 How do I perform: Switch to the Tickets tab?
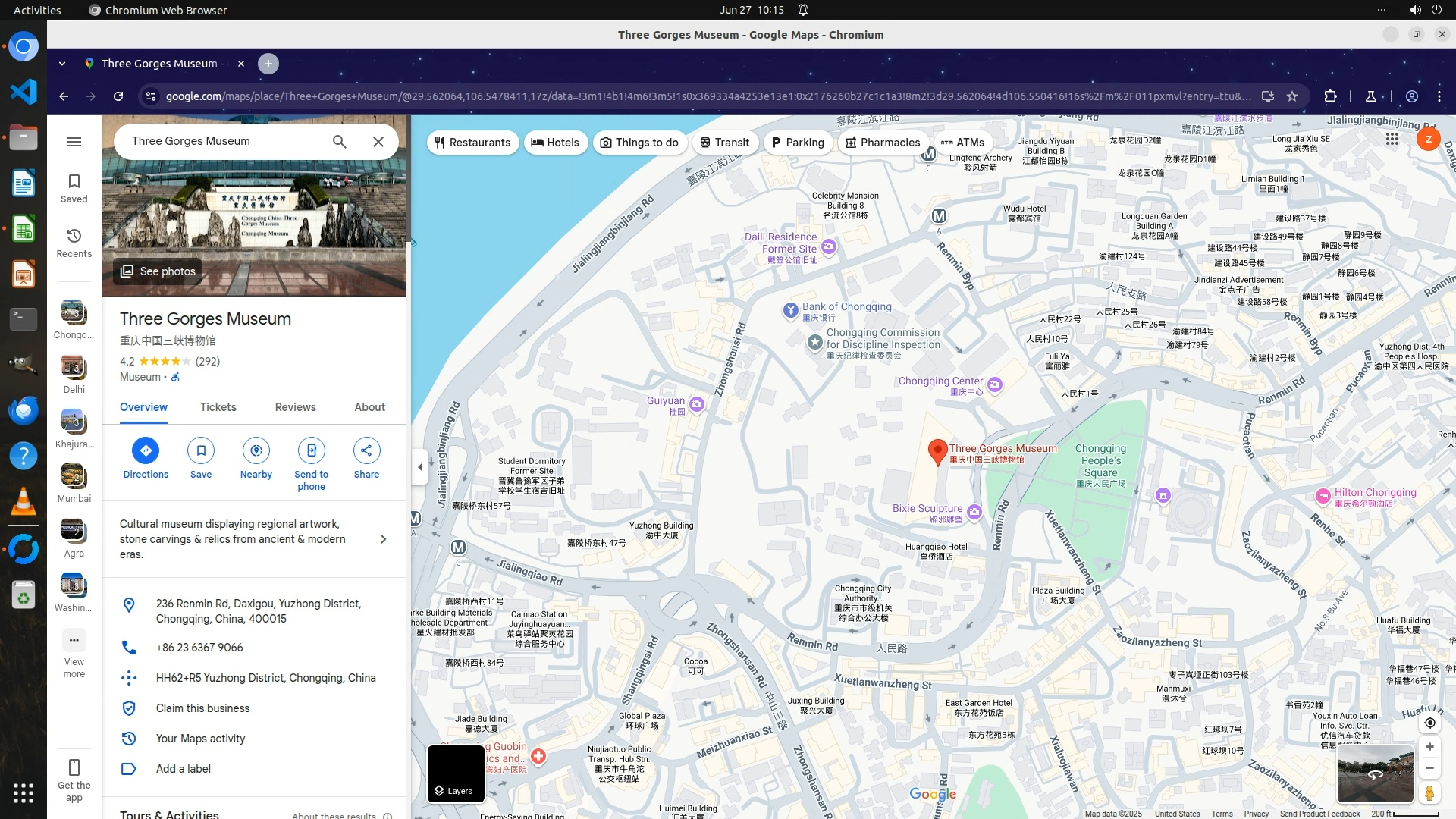tap(218, 407)
